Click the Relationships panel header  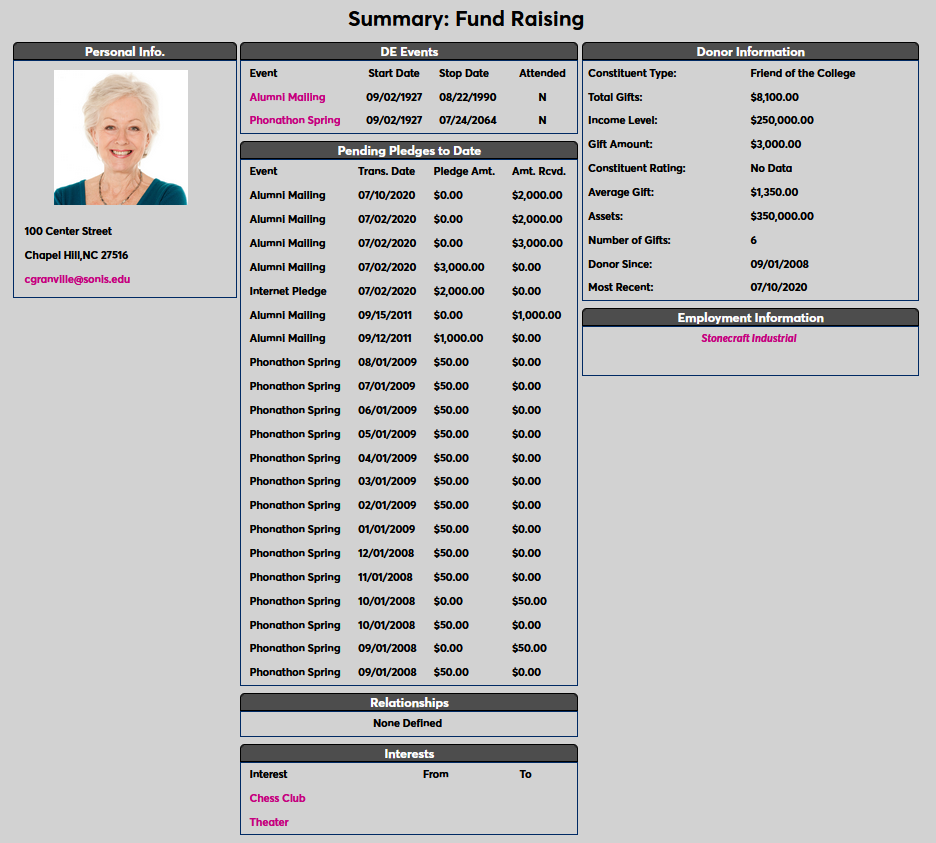tap(408, 702)
